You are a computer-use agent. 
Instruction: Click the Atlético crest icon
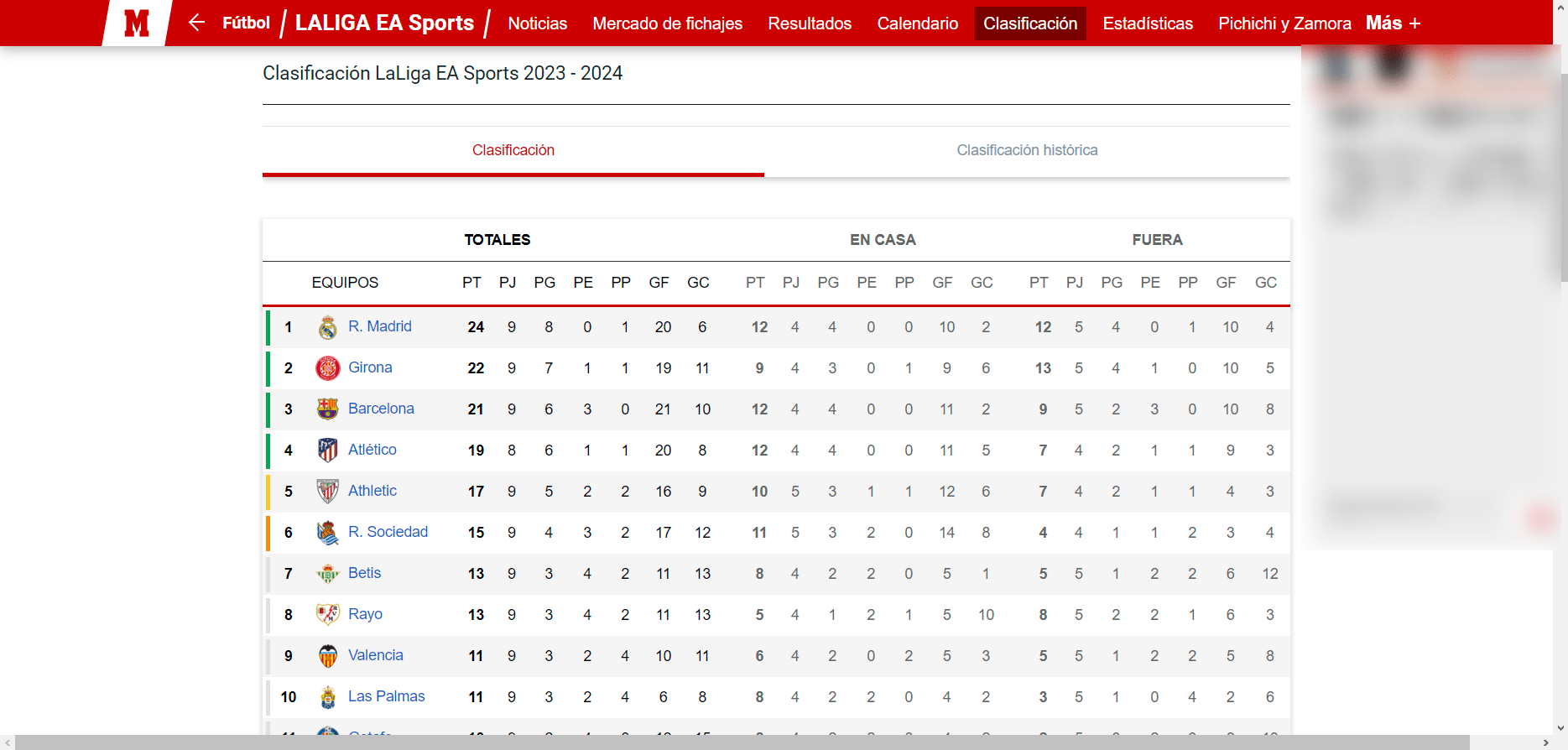(x=328, y=451)
